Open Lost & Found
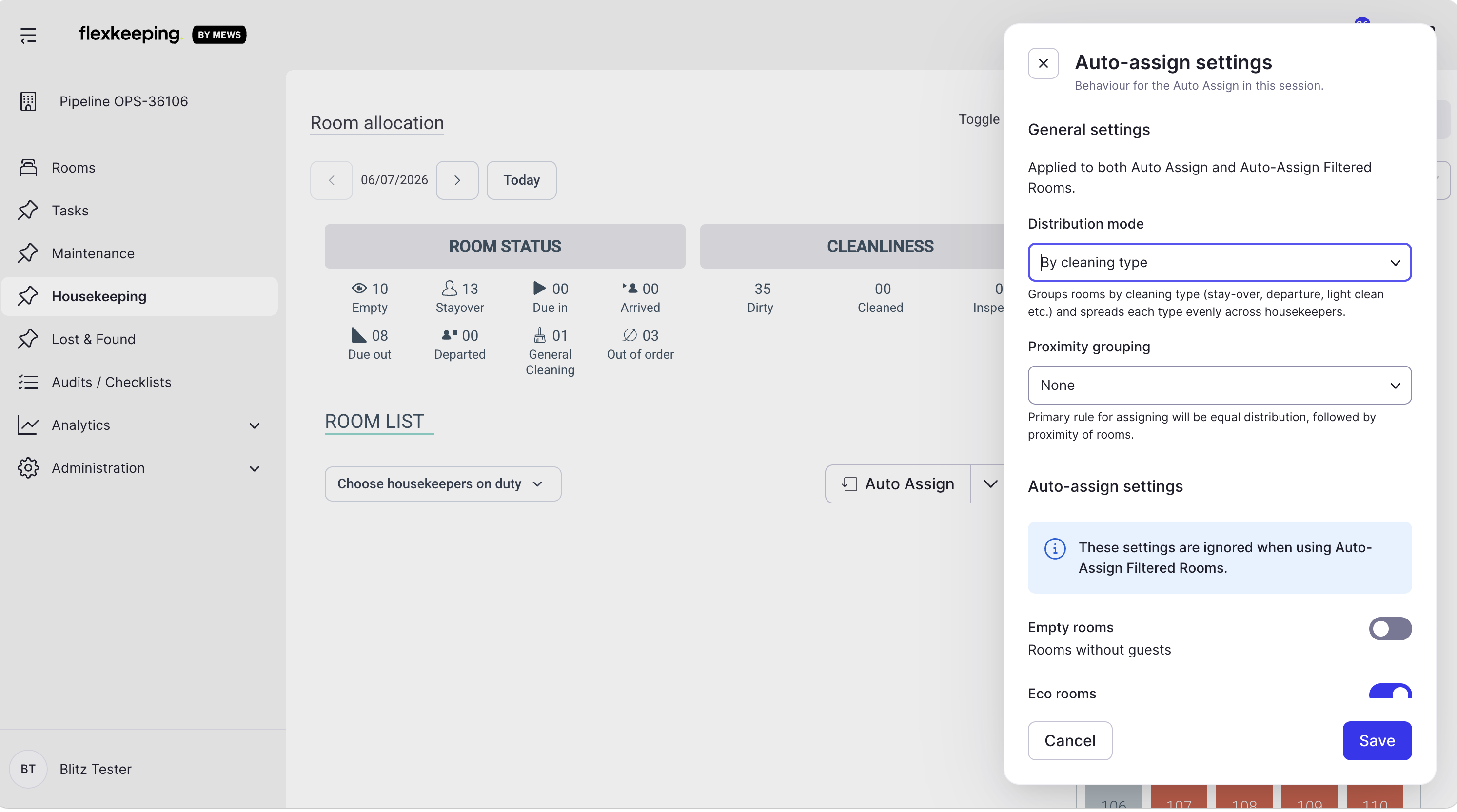Image resolution: width=1457 pixels, height=812 pixels. click(139, 339)
